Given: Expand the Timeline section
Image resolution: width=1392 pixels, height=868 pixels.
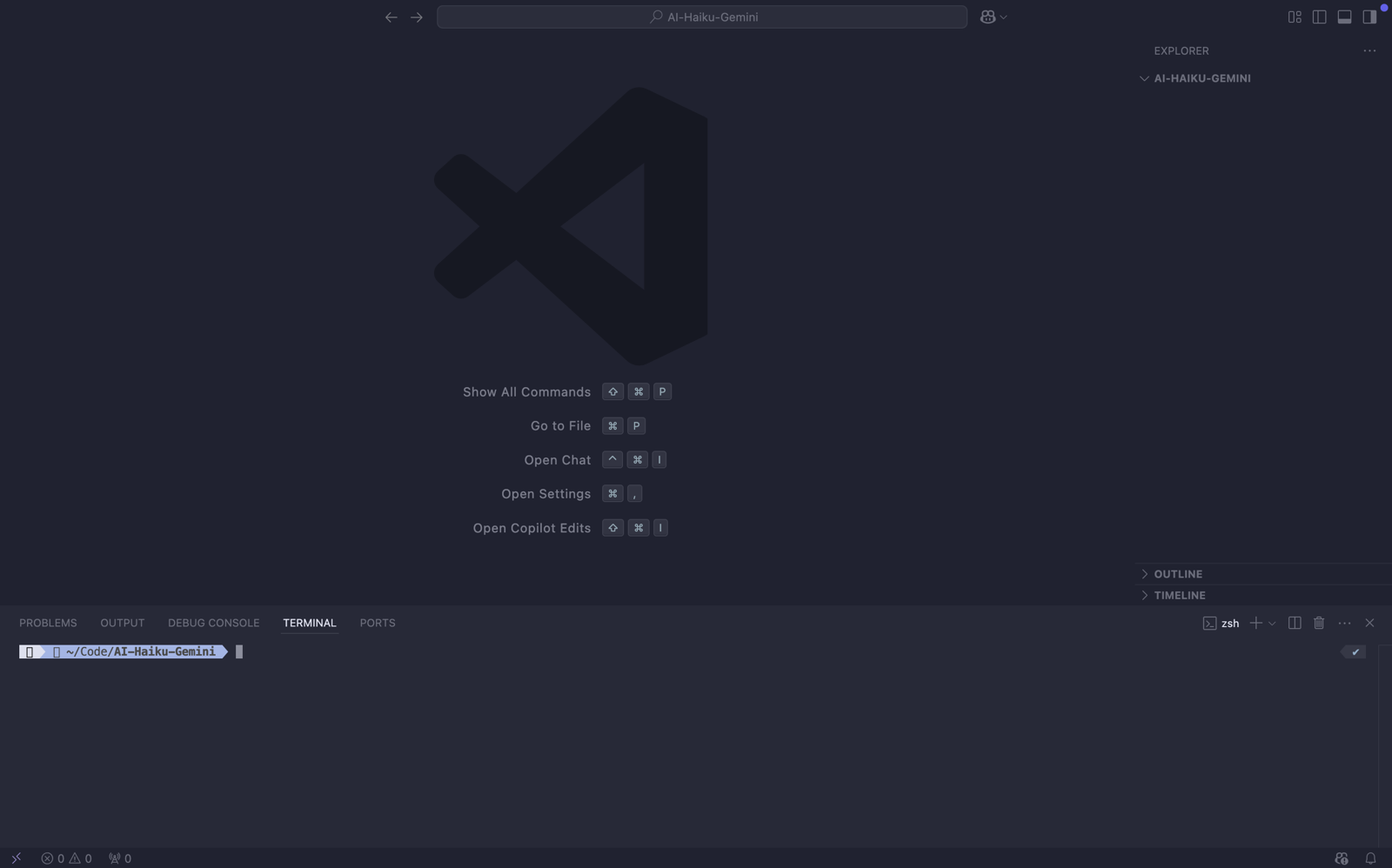Looking at the screenshot, I should coord(1179,596).
